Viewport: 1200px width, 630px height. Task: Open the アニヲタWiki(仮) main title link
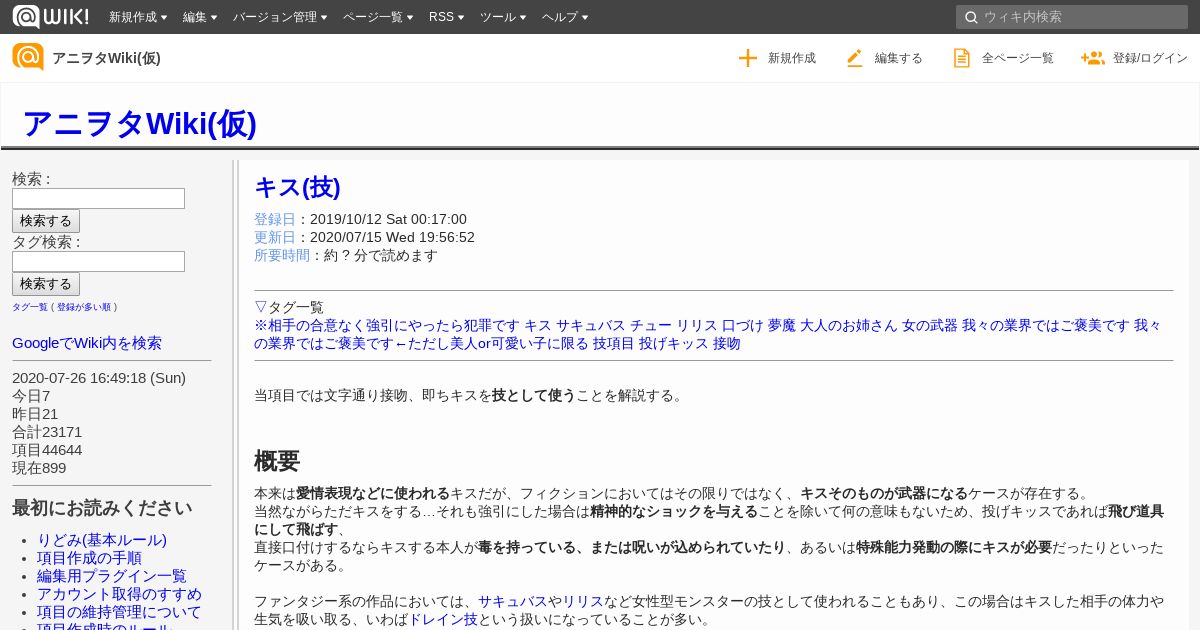[x=139, y=123]
